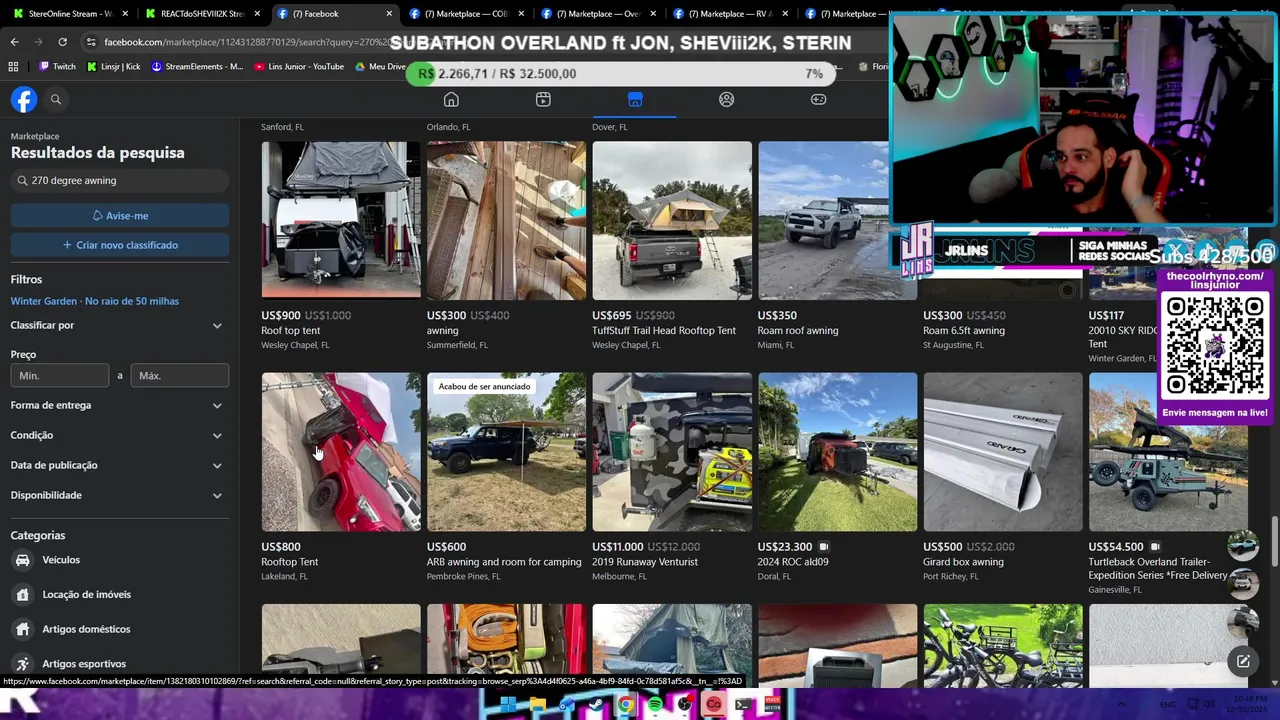Open Chrome apps grid in bookmarks bar
This screenshot has width=1280, height=720.
[13, 67]
